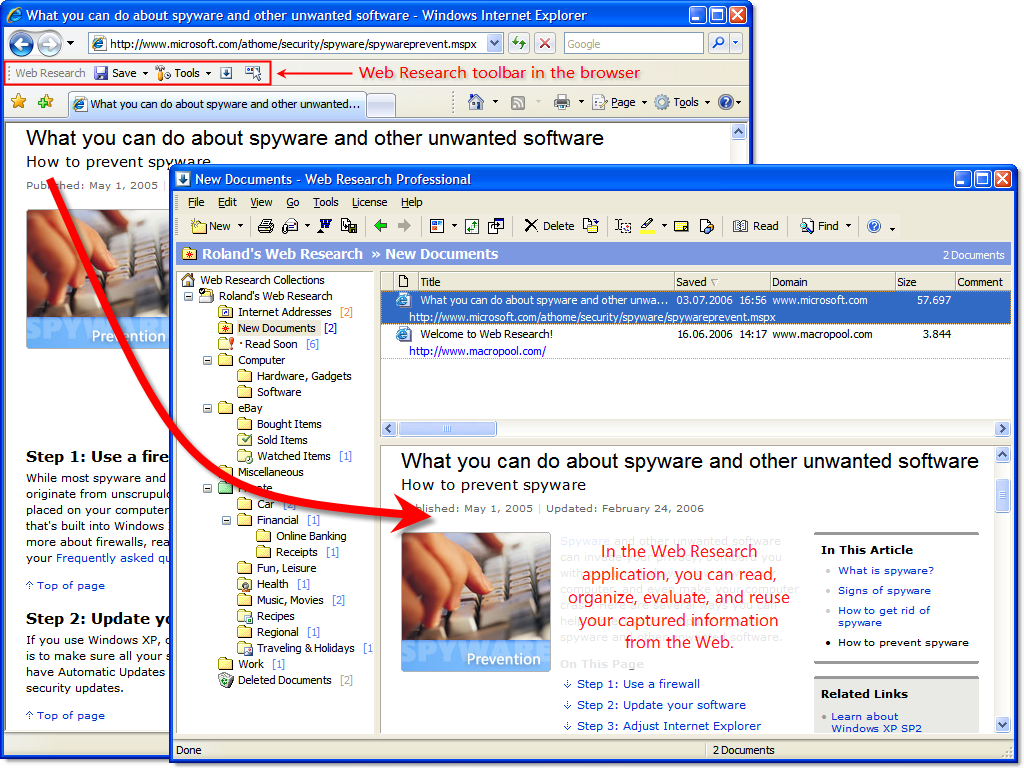Select Read Soon in the tree
Viewport: 1024px width, 768px height.
coord(271,344)
